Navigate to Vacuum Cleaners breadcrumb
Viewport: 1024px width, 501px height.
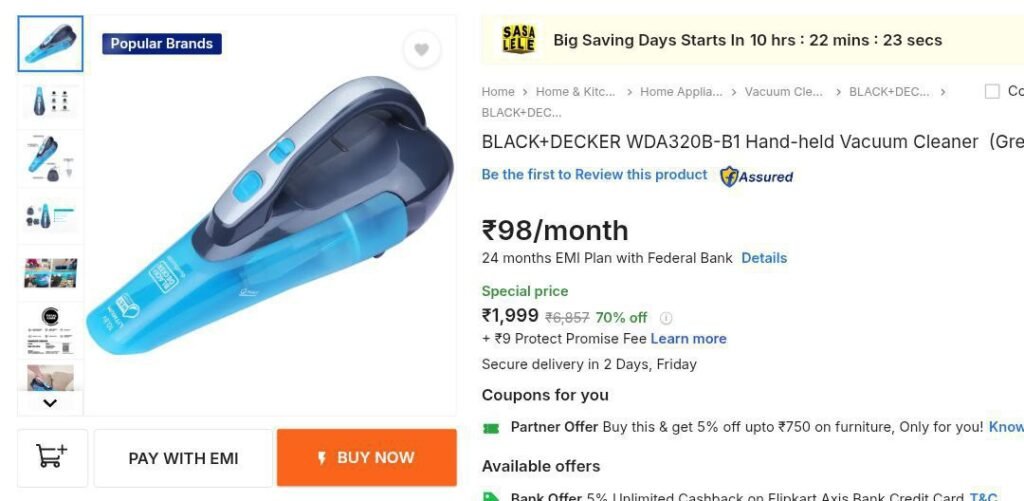click(783, 92)
